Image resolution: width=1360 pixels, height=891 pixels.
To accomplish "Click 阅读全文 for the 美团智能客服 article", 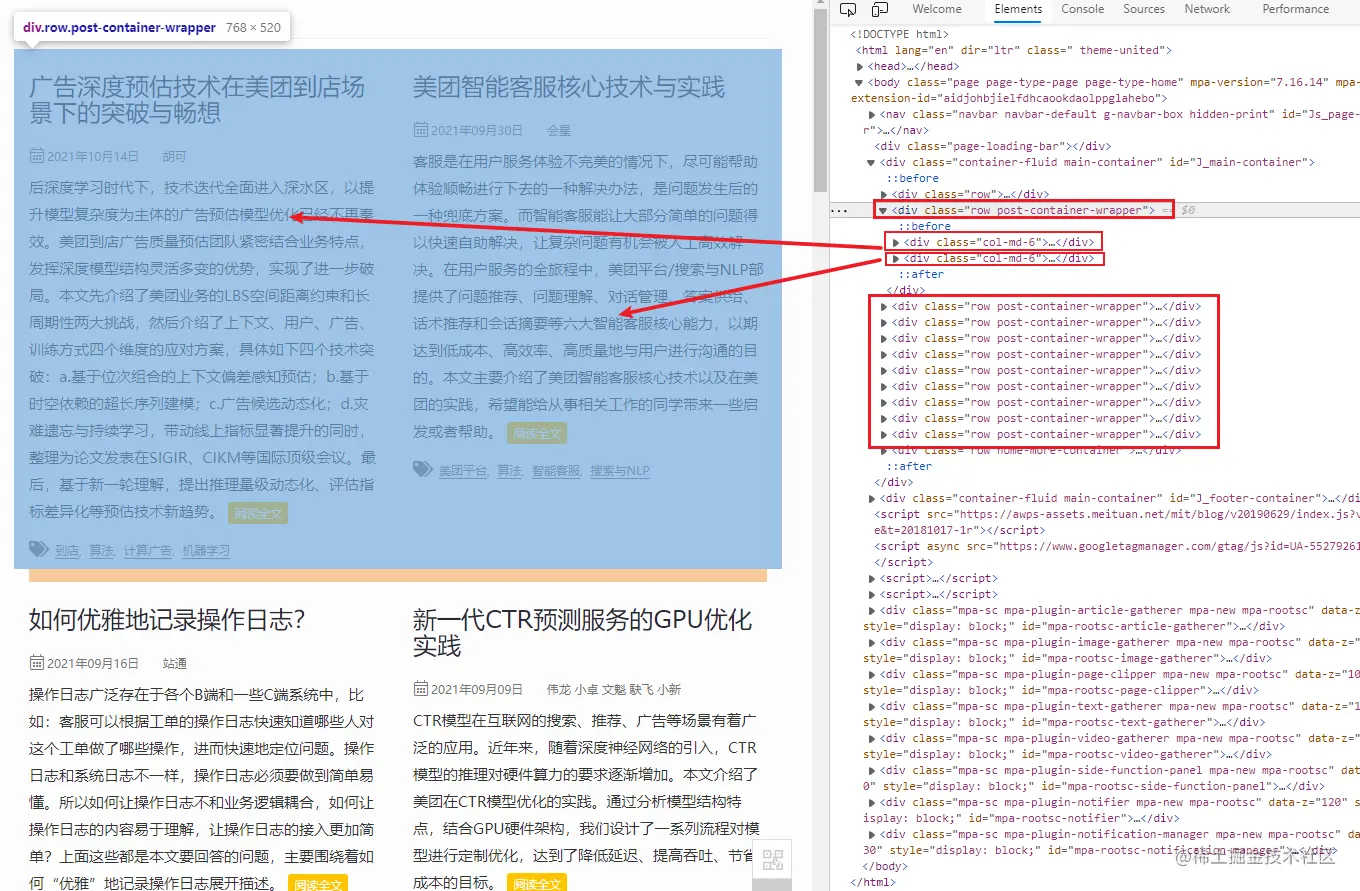I will [537, 433].
